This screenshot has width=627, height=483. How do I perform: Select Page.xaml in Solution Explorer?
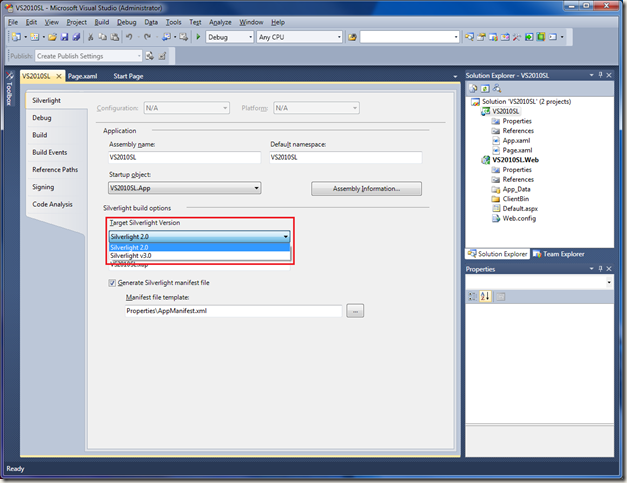click(x=517, y=150)
